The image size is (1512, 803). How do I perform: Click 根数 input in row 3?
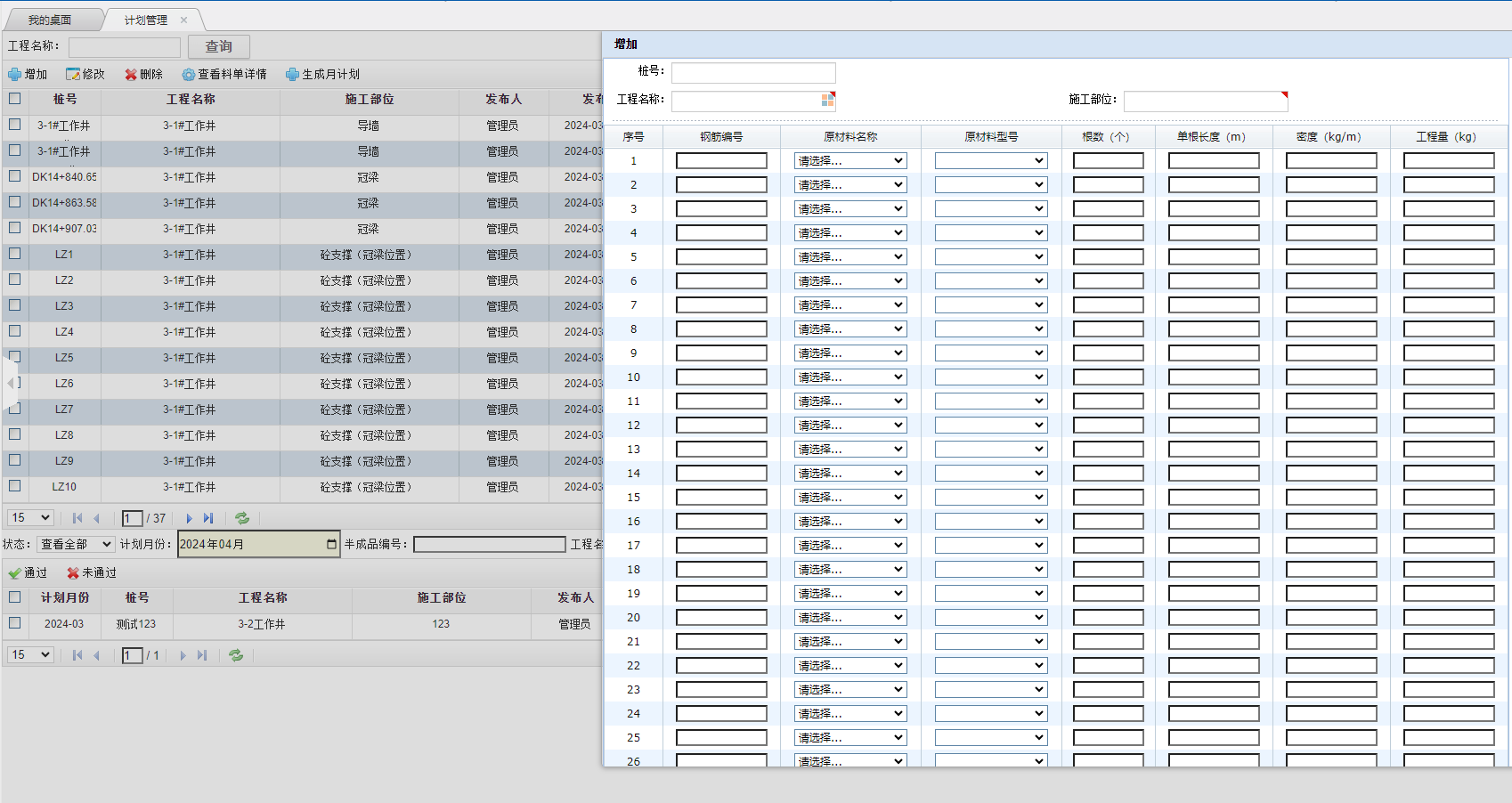pyautogui.click(x=1109, y=209)
